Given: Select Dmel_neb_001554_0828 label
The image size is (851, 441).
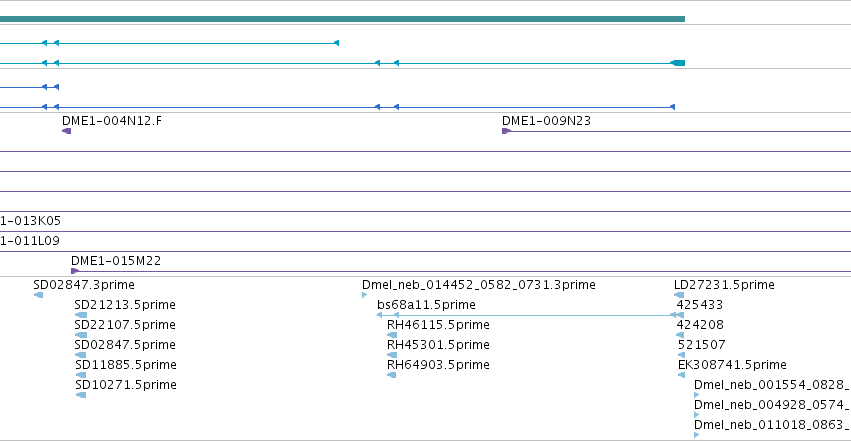Looking at the screenshot, I should click(772, 385).
